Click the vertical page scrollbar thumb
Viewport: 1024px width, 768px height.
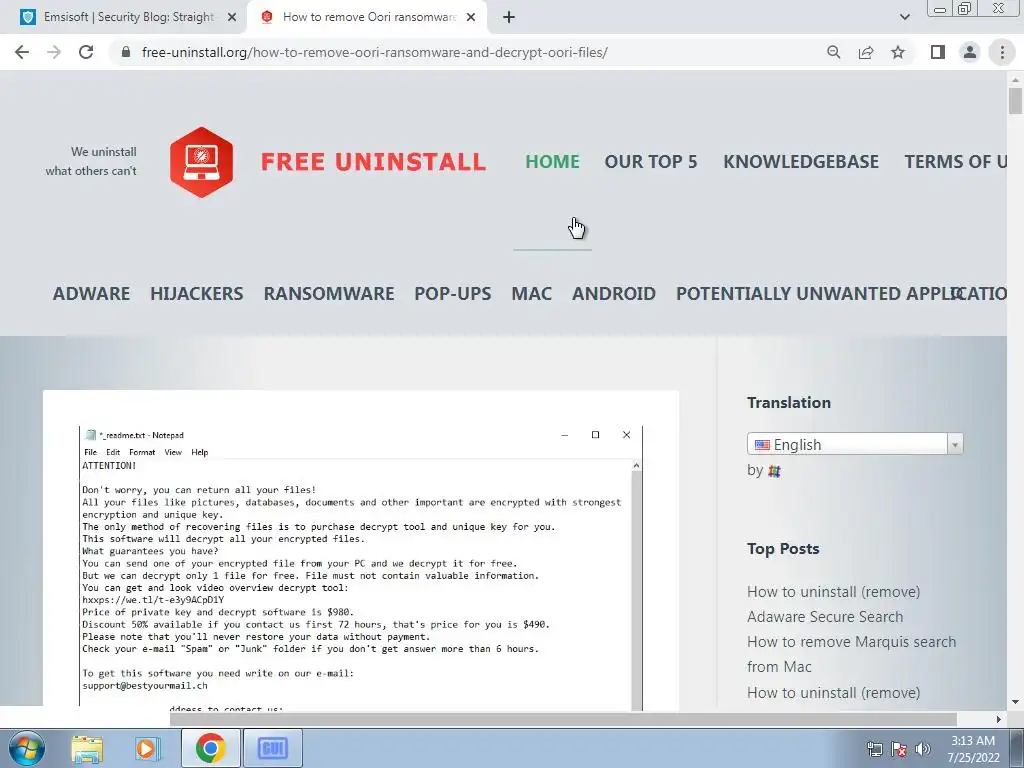click(1015, 101)
